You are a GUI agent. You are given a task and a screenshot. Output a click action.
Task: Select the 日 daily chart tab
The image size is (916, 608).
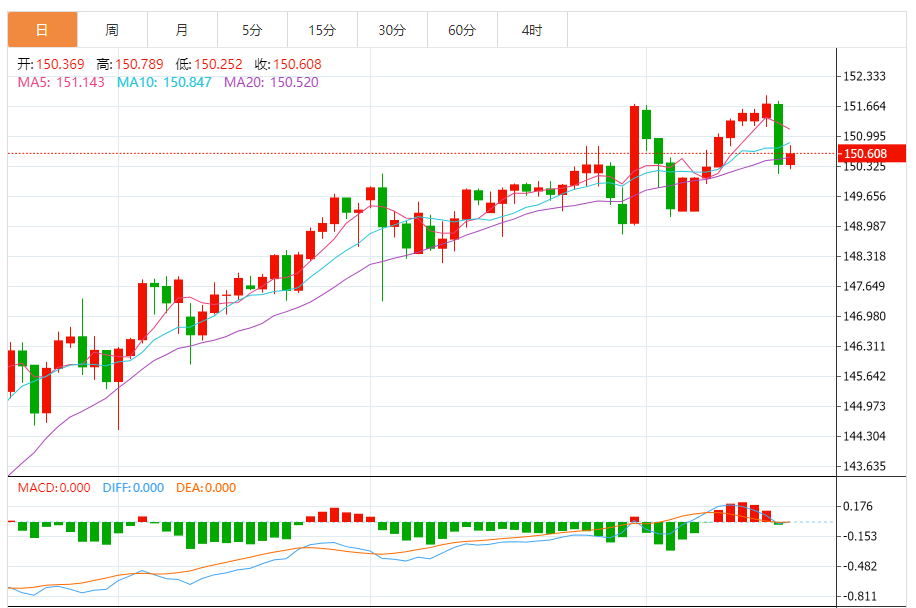42,30
